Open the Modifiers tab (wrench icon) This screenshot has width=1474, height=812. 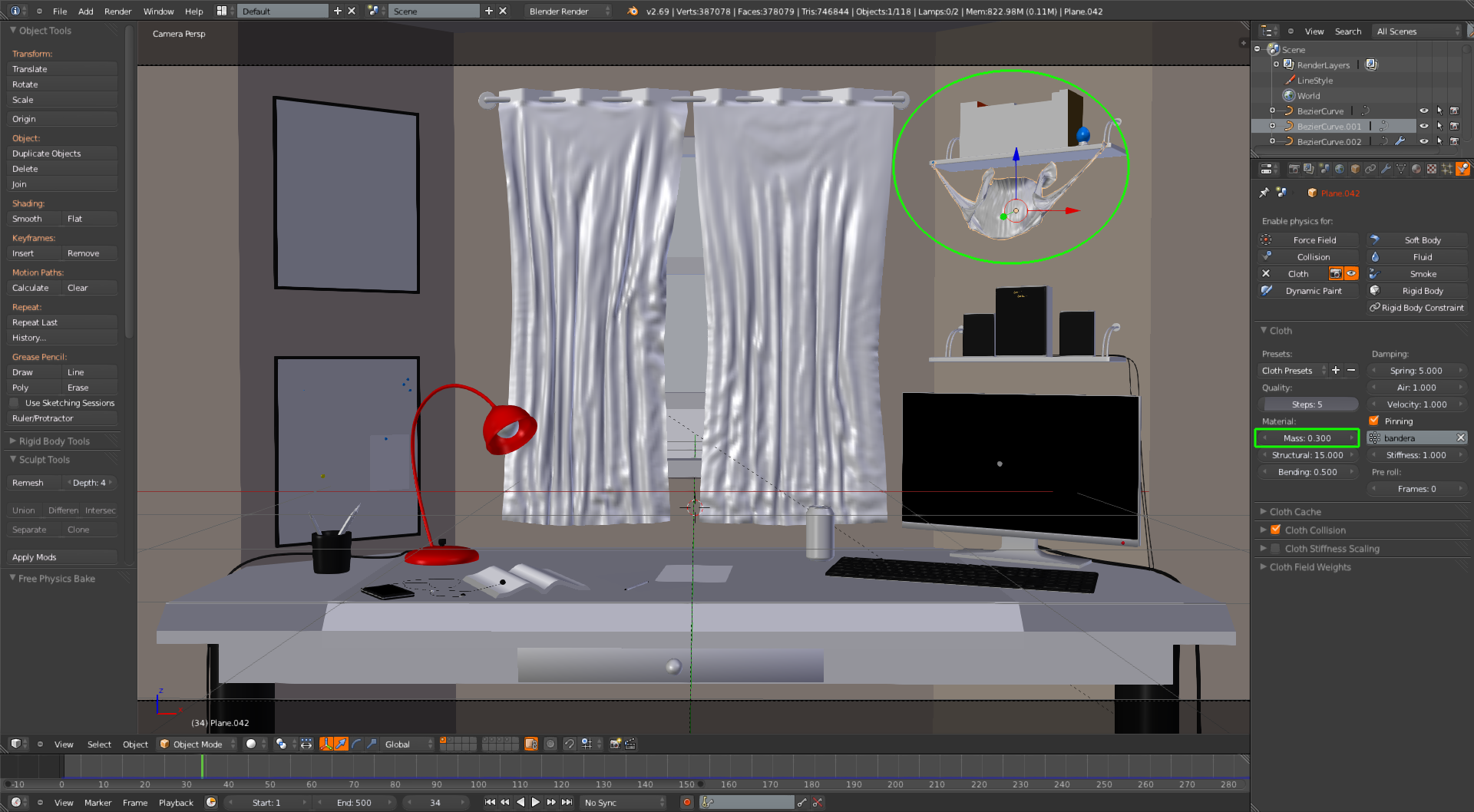tap(1386, 169)
